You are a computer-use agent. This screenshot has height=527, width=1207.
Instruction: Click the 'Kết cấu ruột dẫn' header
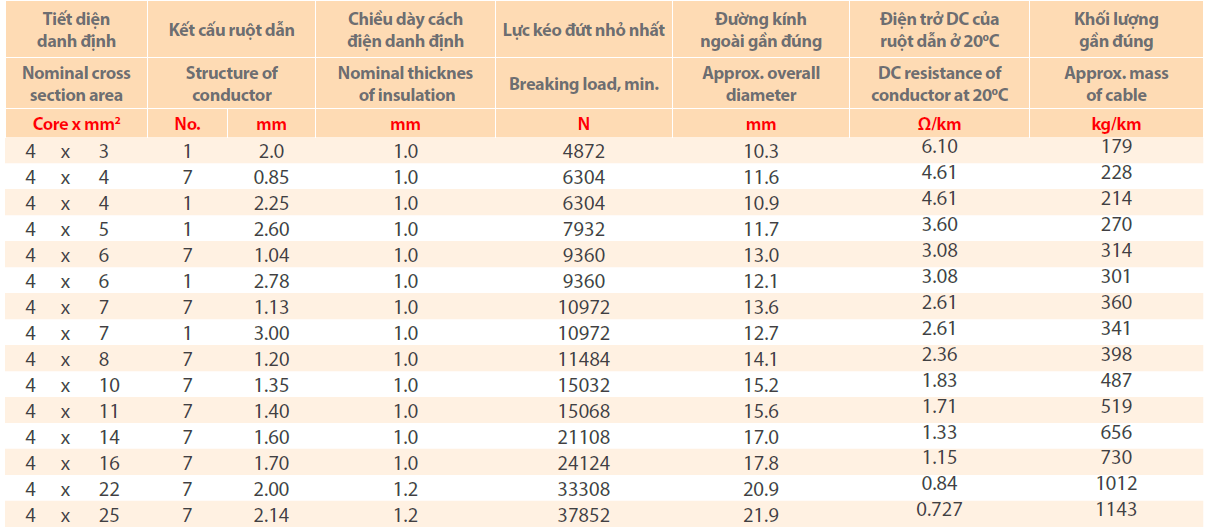coord(232,29)
